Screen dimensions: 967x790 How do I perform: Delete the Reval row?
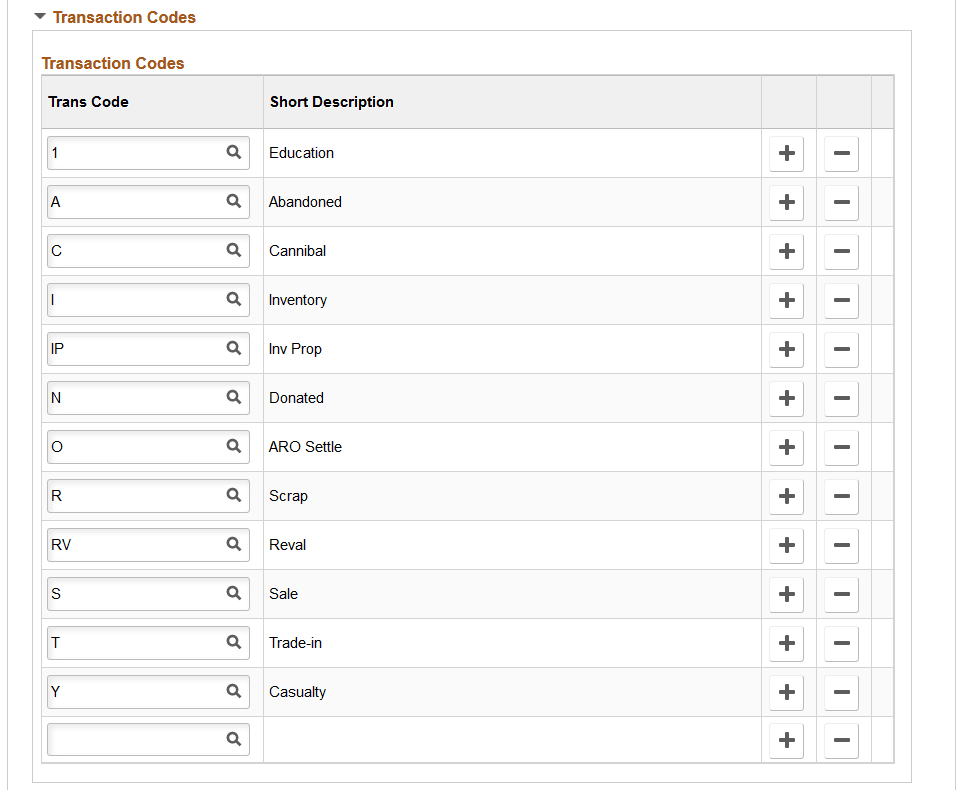click(x=840, y=545)
